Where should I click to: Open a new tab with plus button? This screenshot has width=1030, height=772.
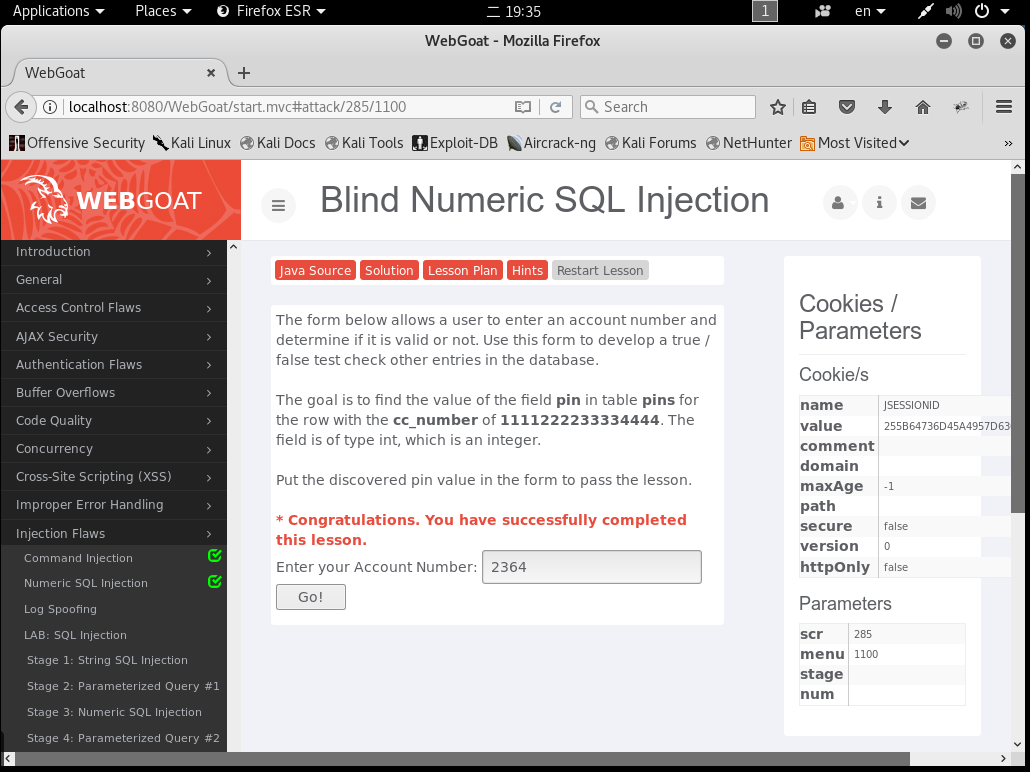(244, 73)
